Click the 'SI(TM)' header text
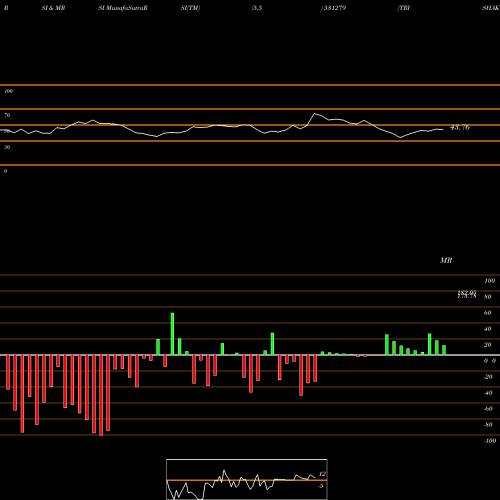Image resolution: width=500 pixels, height=500 pixels. 190,8
